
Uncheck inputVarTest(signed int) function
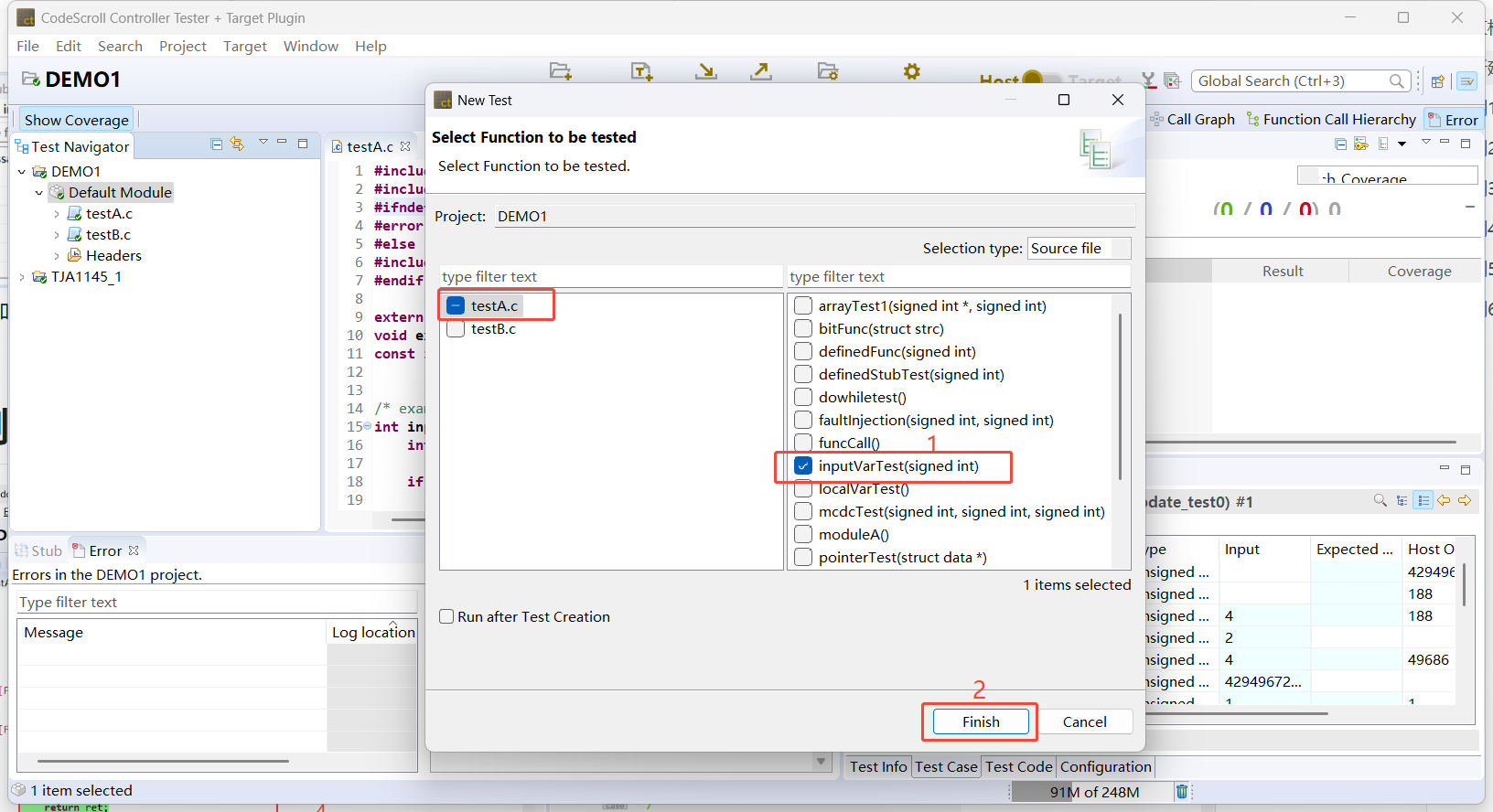pos(803,465)
